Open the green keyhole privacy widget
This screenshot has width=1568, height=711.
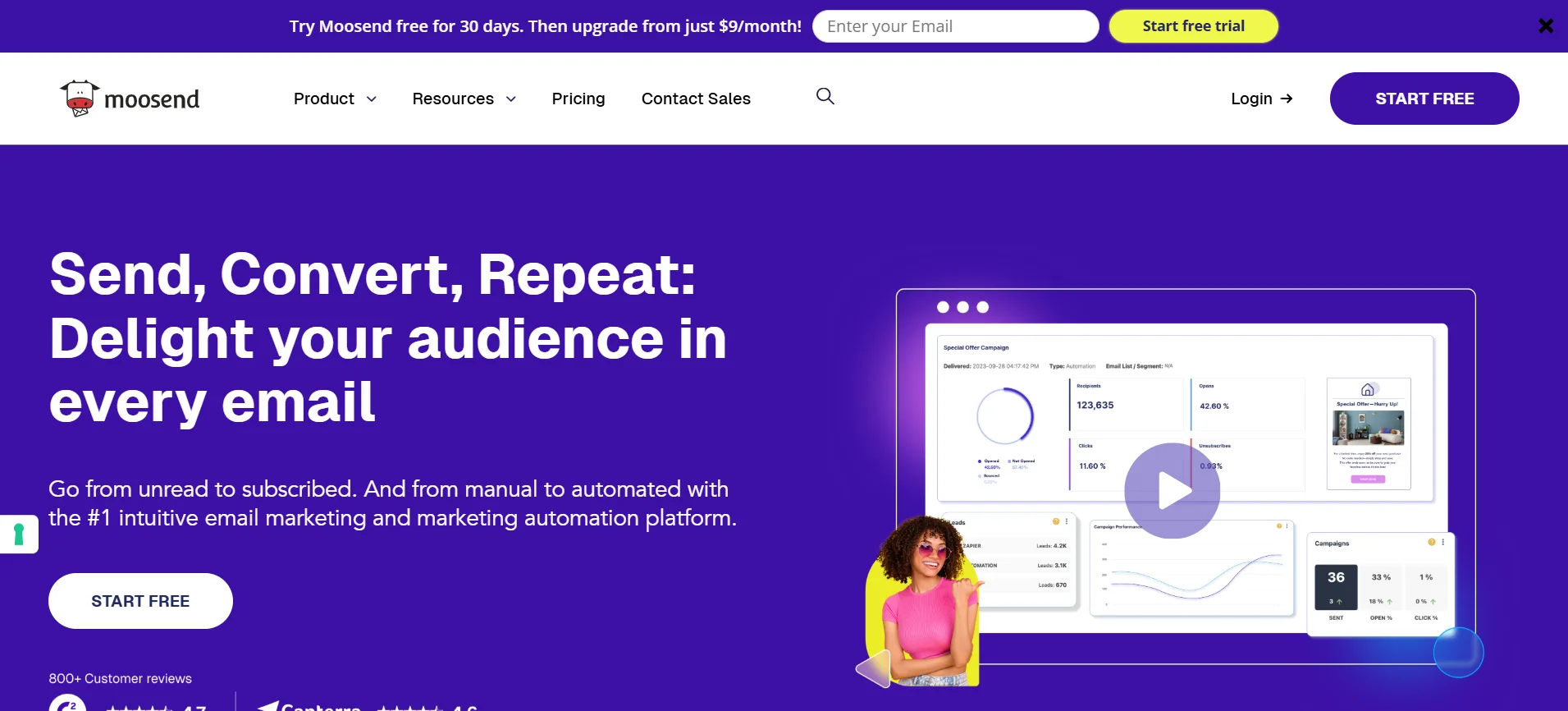[19, 534]
